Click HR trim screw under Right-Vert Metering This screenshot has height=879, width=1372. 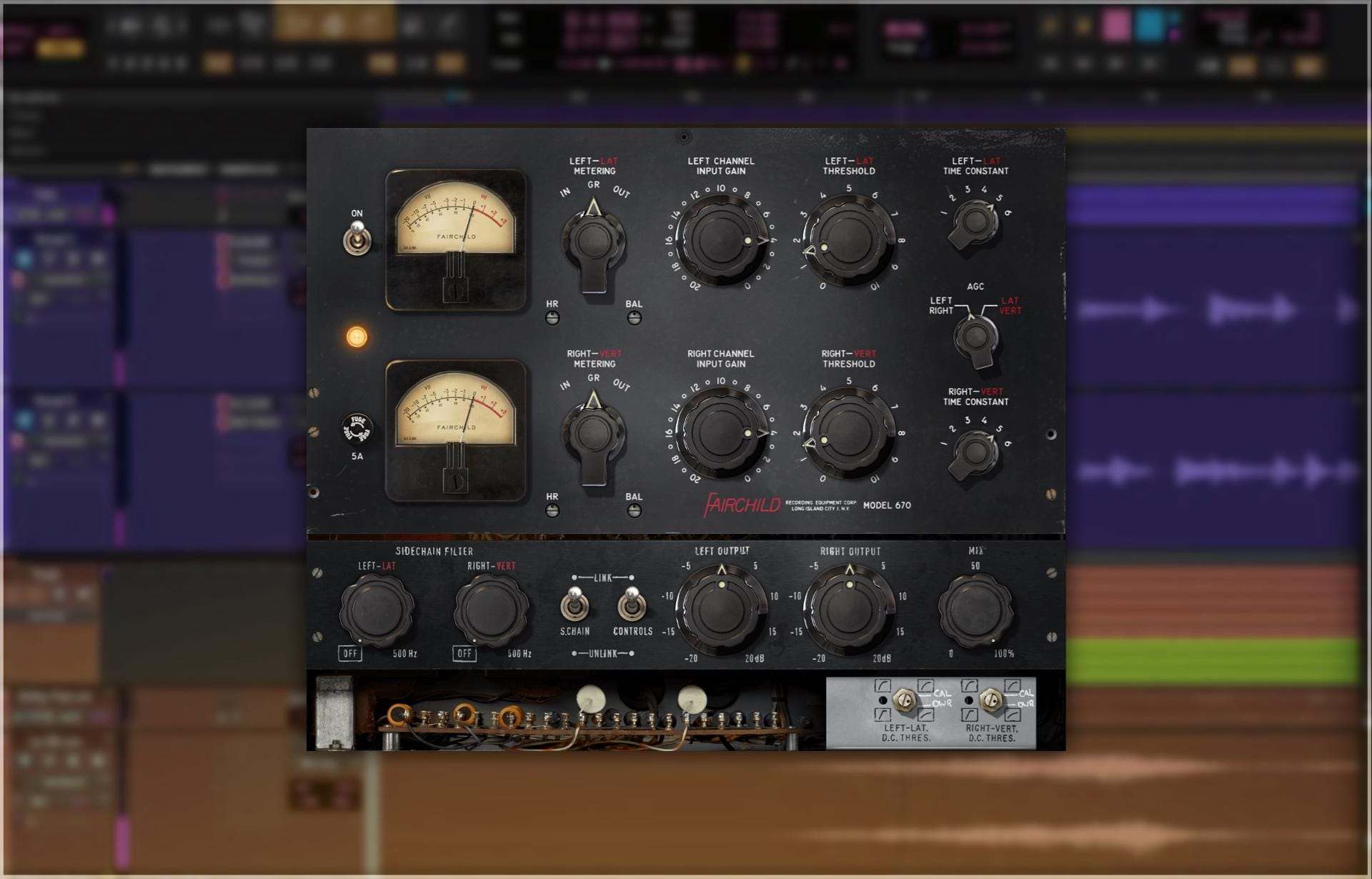(552, 510)
